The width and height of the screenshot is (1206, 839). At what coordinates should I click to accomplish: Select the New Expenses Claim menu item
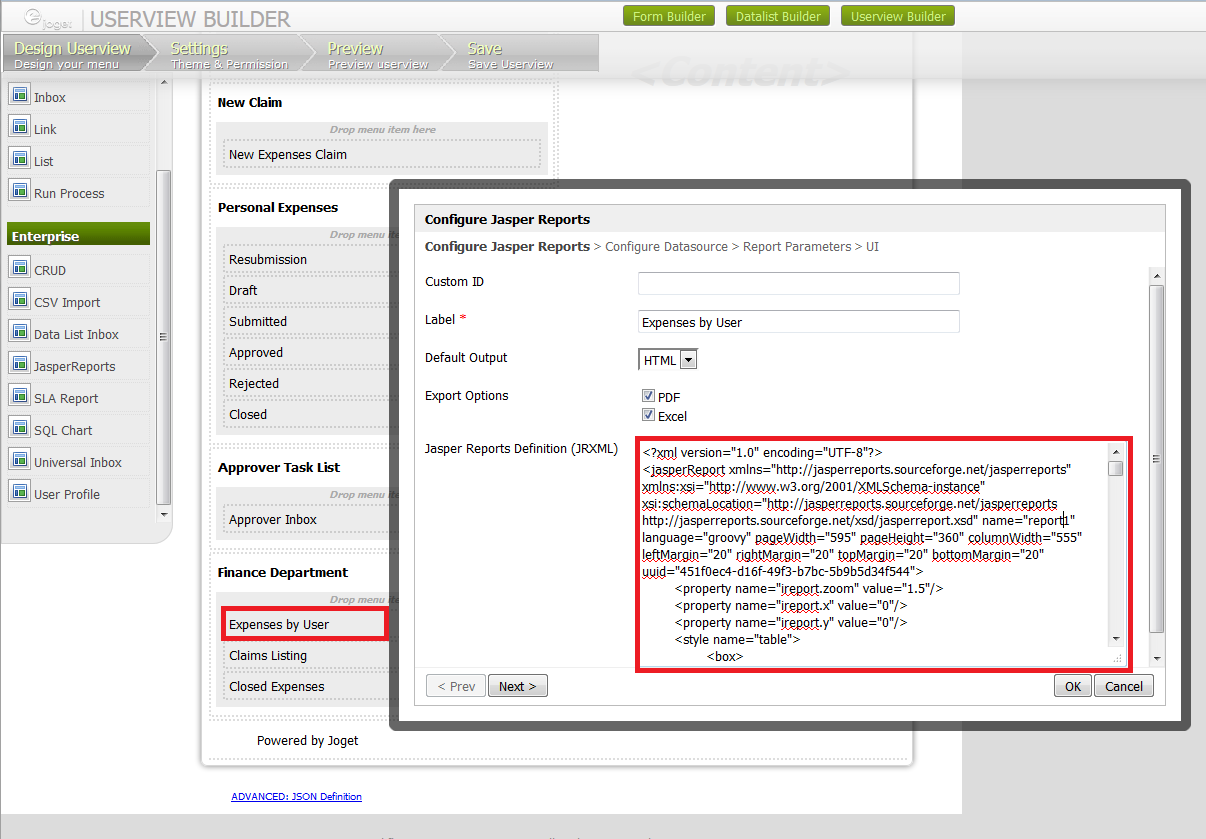(x=382, y=154)
